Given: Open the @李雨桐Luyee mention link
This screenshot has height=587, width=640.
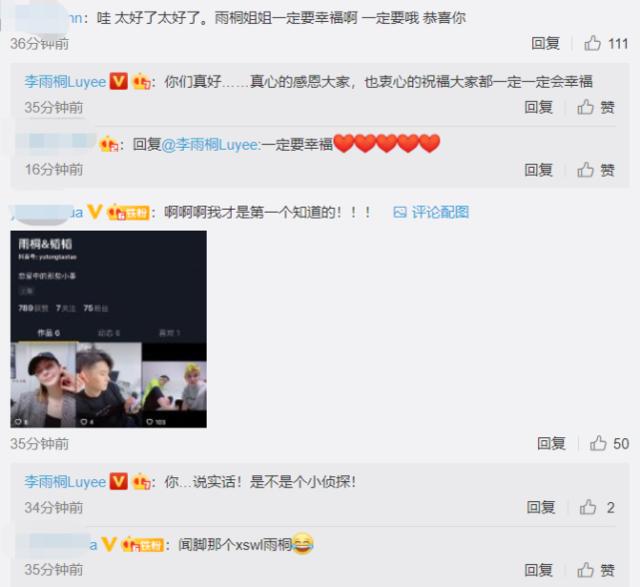Looking at the screenshot, I should point(211,145).
